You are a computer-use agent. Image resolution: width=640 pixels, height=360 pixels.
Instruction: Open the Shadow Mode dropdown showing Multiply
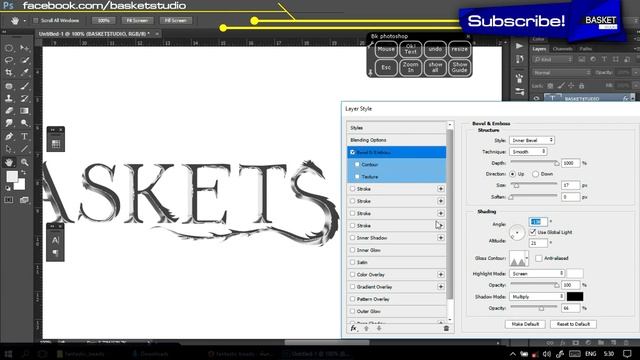537,297
